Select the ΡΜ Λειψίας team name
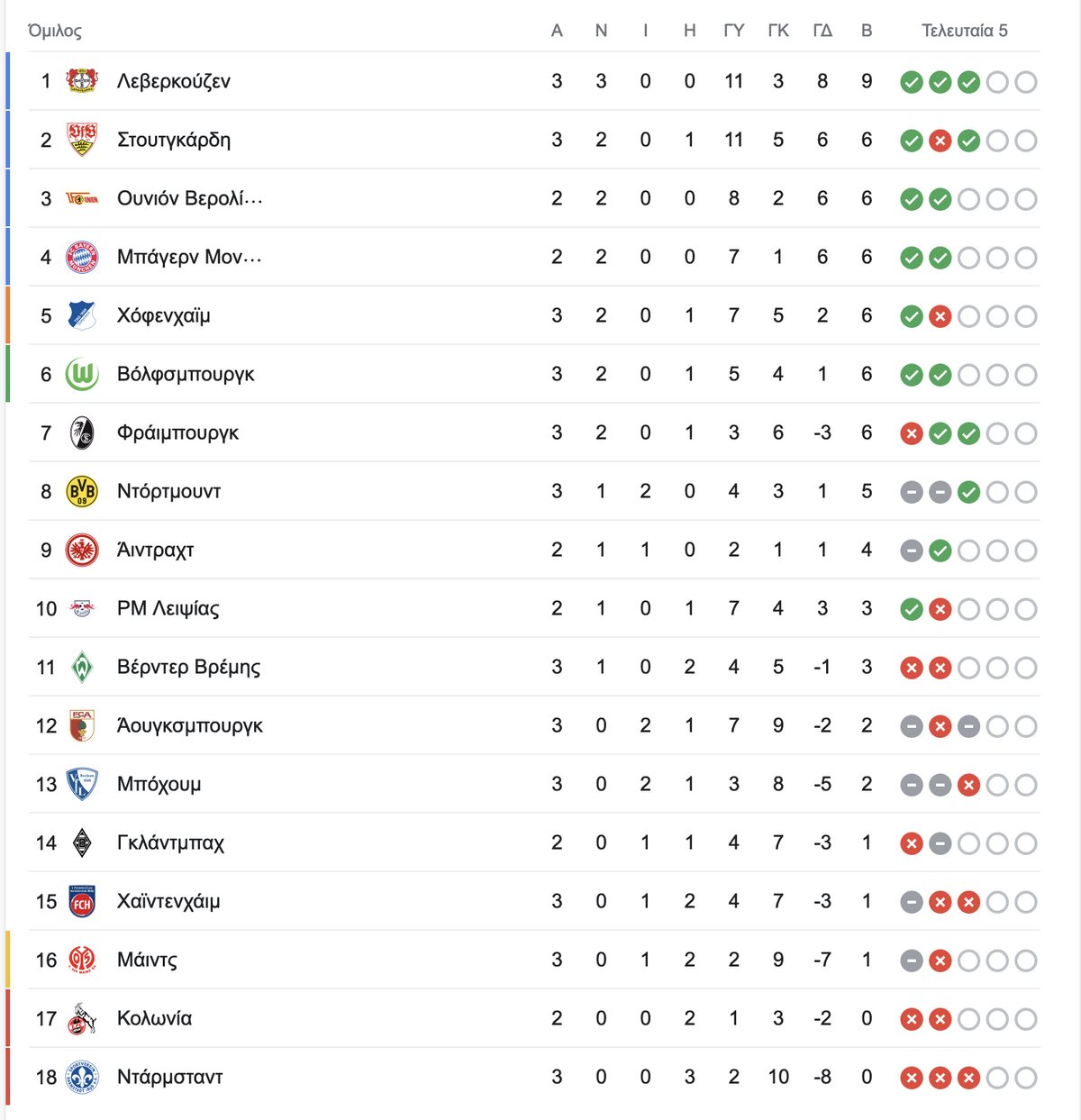This screenshot has width=1081, height=1120. 168,608
